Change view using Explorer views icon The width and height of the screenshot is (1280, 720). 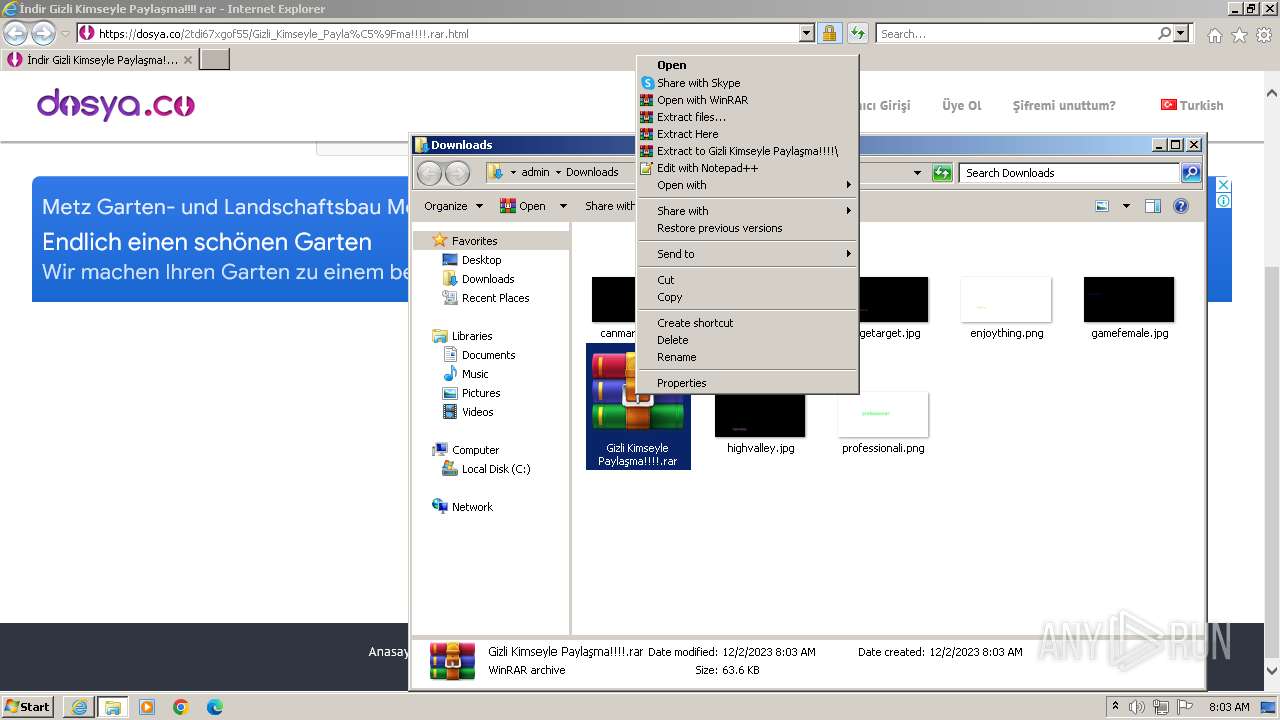[x=1102, y=206]
